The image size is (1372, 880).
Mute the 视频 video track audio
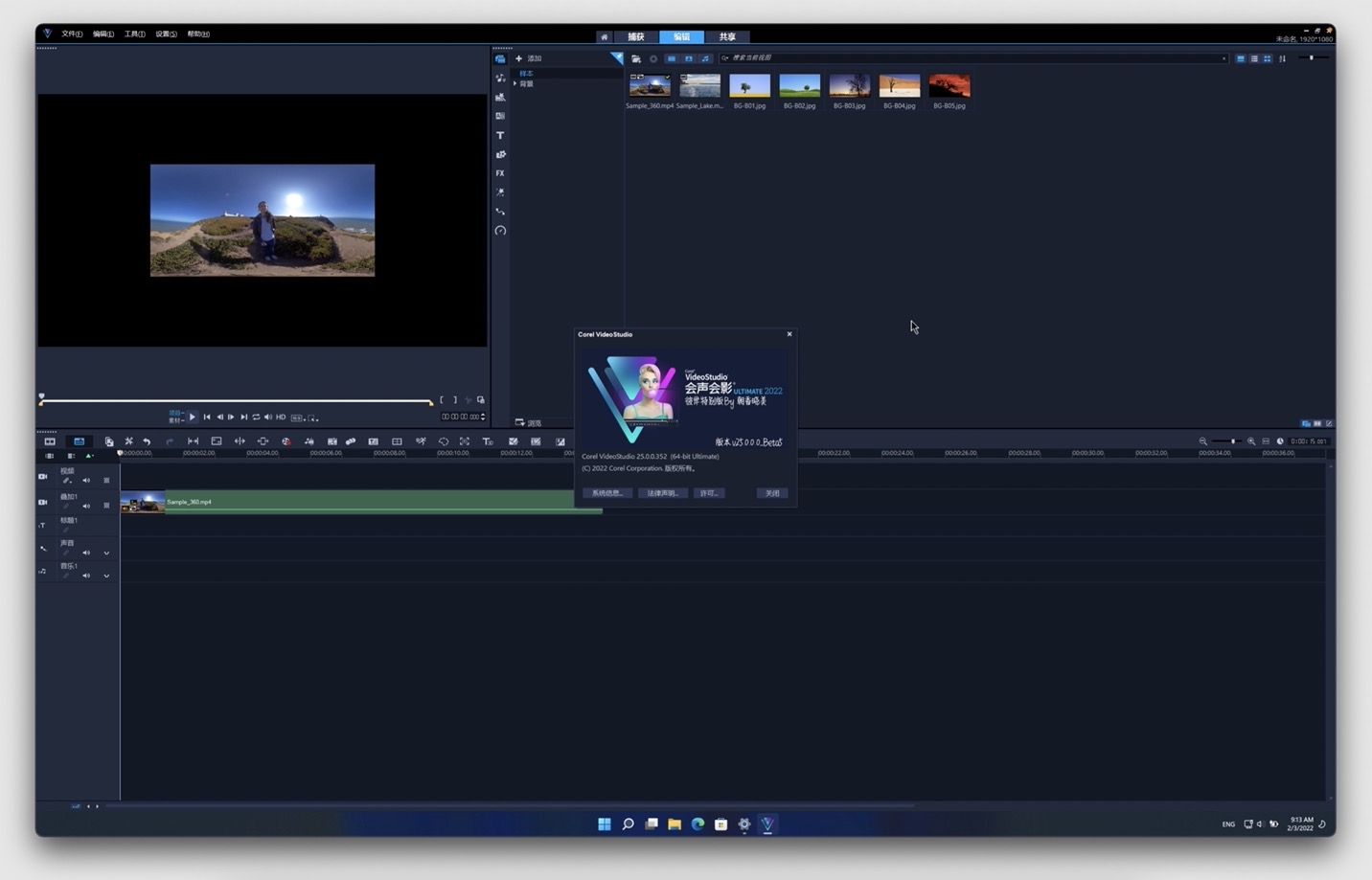[86, 480]
